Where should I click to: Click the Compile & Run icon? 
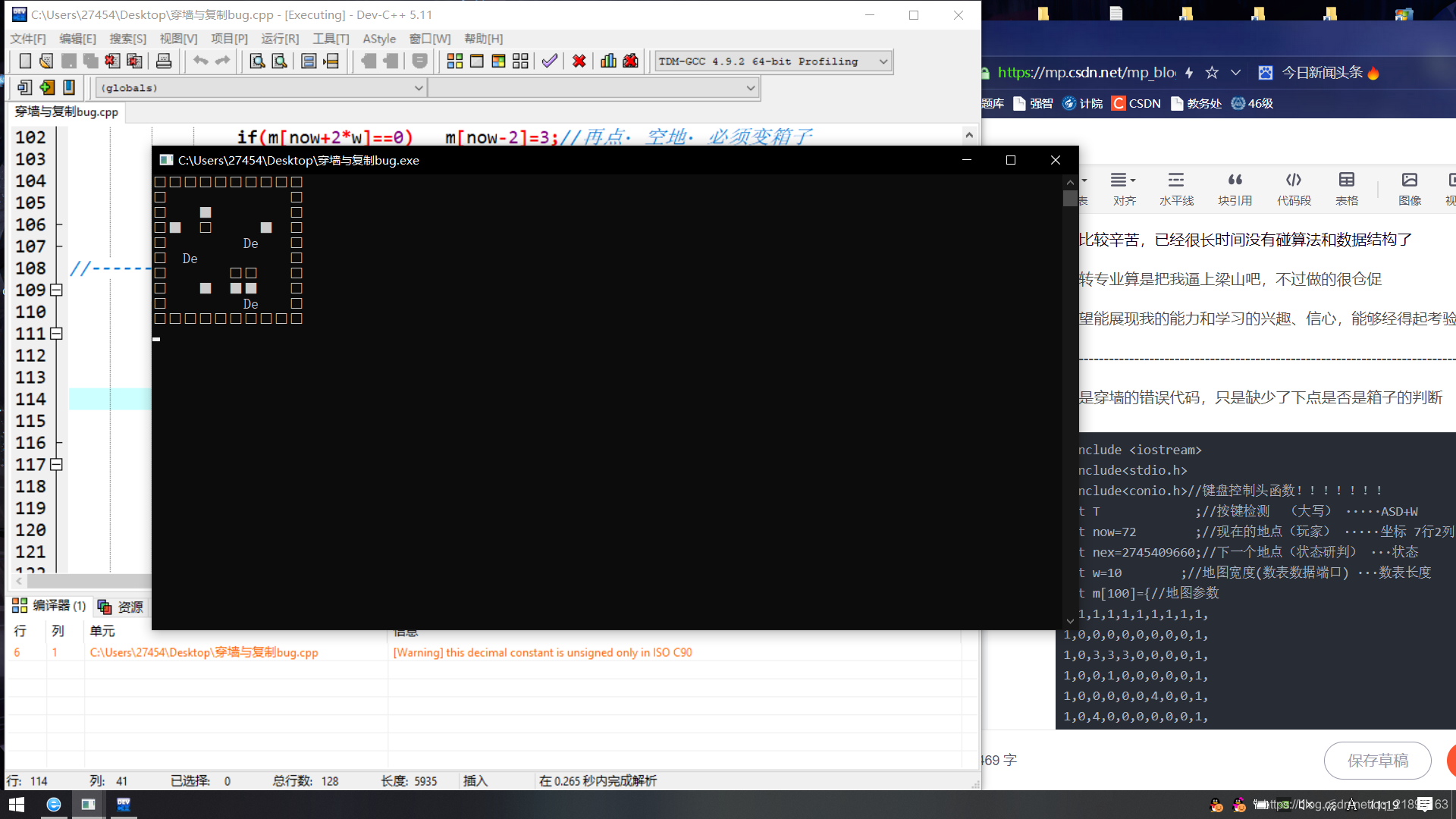498,61
